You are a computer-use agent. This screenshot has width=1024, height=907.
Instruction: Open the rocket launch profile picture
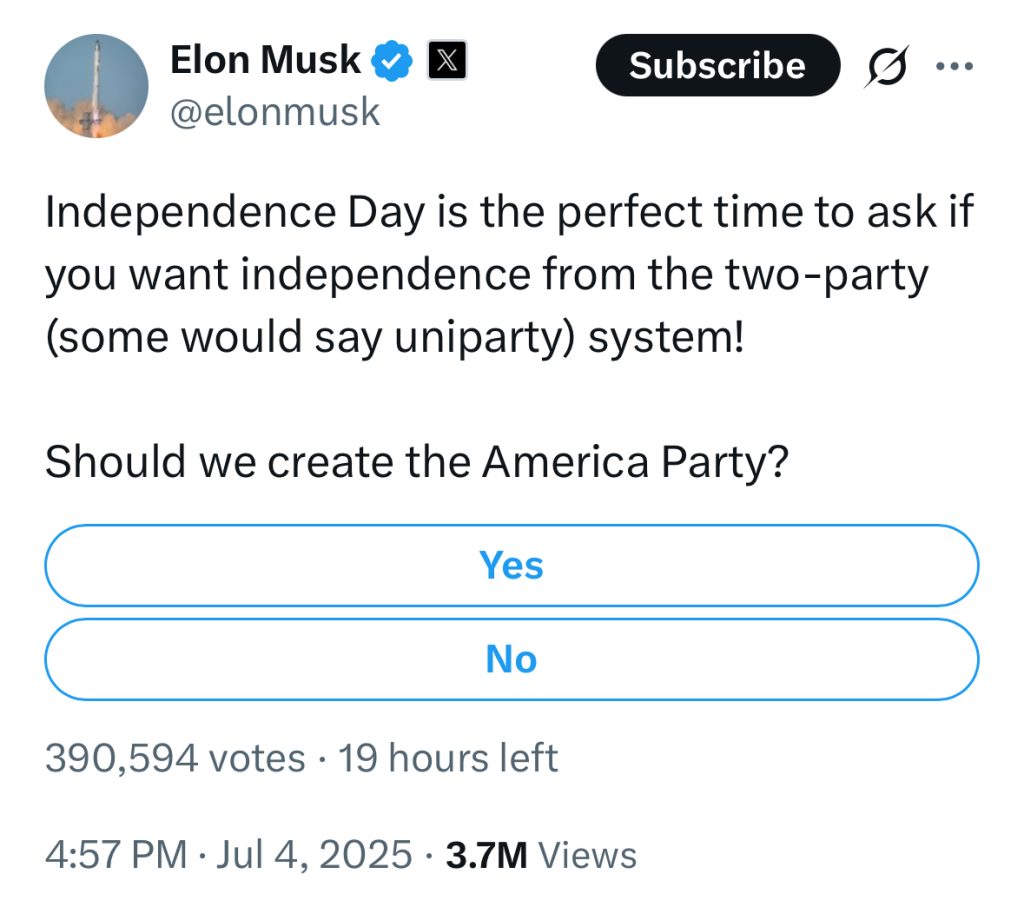pos(97,86)
